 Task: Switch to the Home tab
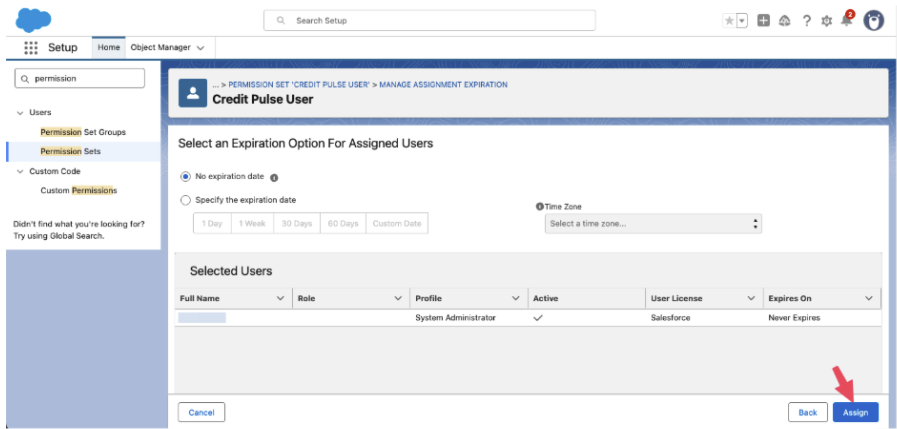109,48
